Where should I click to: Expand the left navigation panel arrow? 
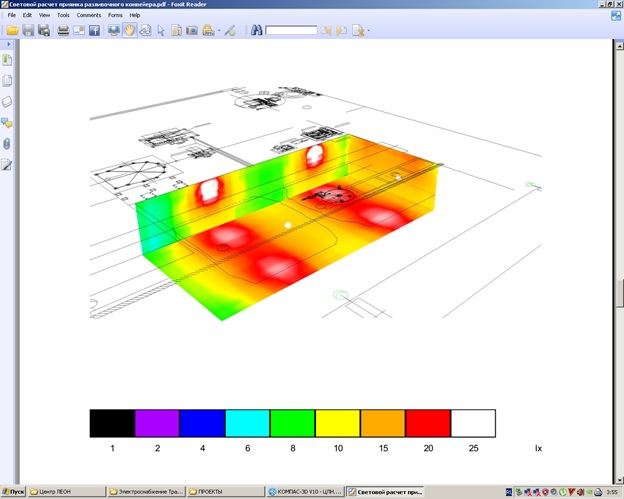[x=8, y=44]
